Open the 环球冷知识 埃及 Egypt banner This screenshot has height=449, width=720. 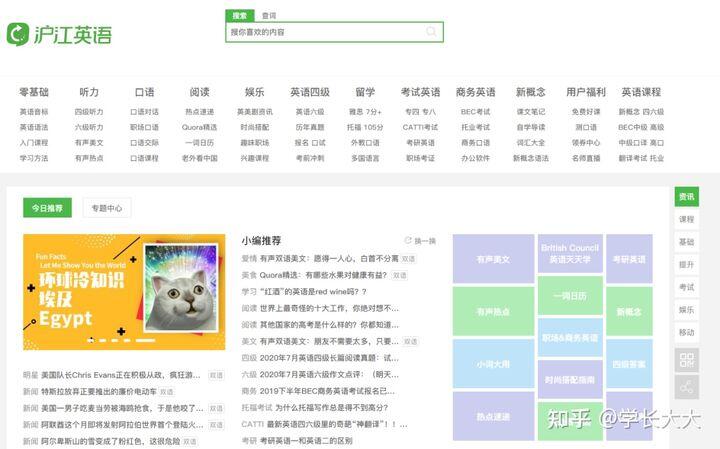point(124,292)
